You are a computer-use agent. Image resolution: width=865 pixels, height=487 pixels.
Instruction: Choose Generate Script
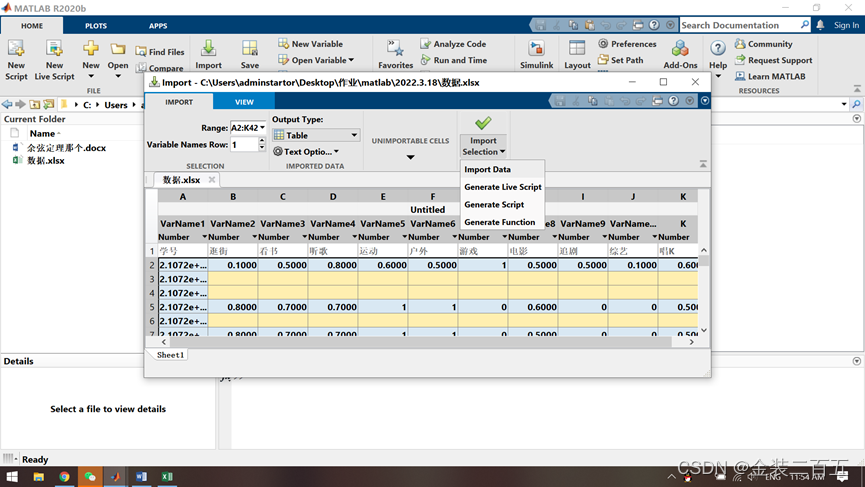click(494, 205)
